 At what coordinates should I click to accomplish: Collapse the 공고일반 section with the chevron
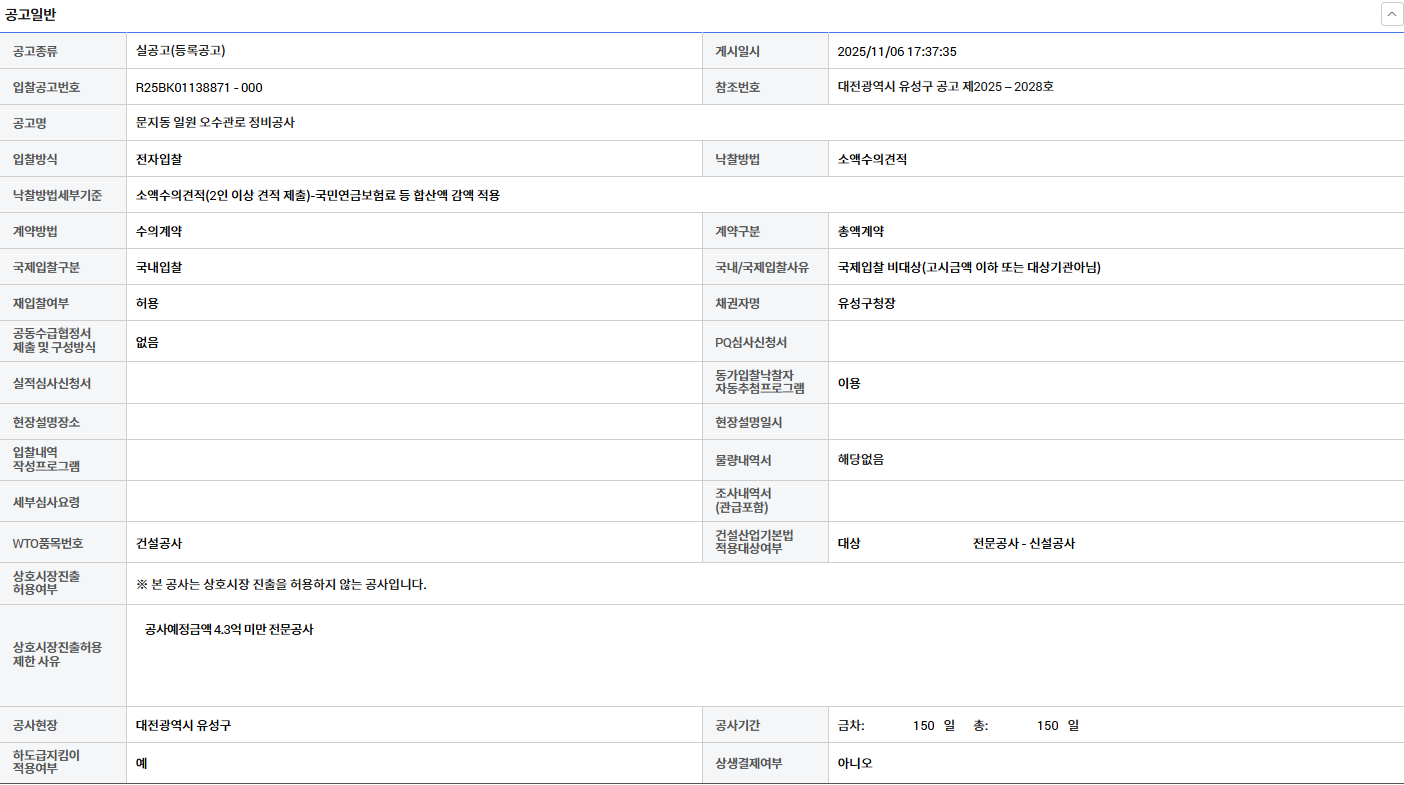pos(1391,14)
